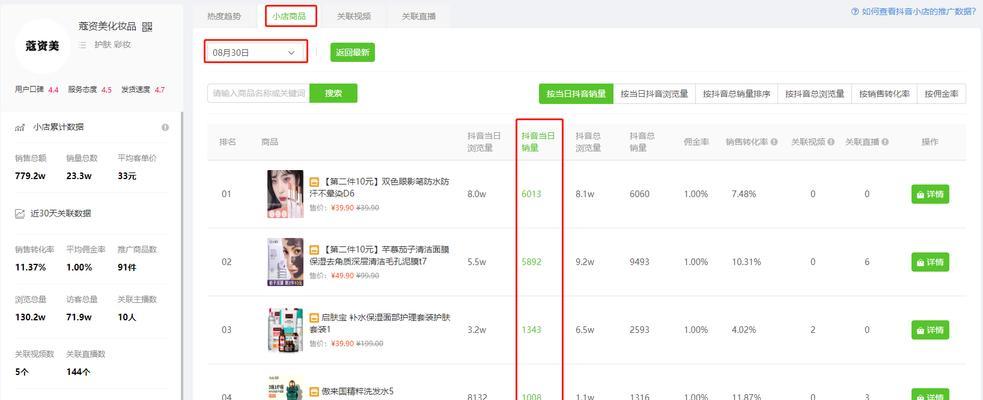Focus the product name search field
The width and height of the screenshot is (983, 400).
pos(258,93)
